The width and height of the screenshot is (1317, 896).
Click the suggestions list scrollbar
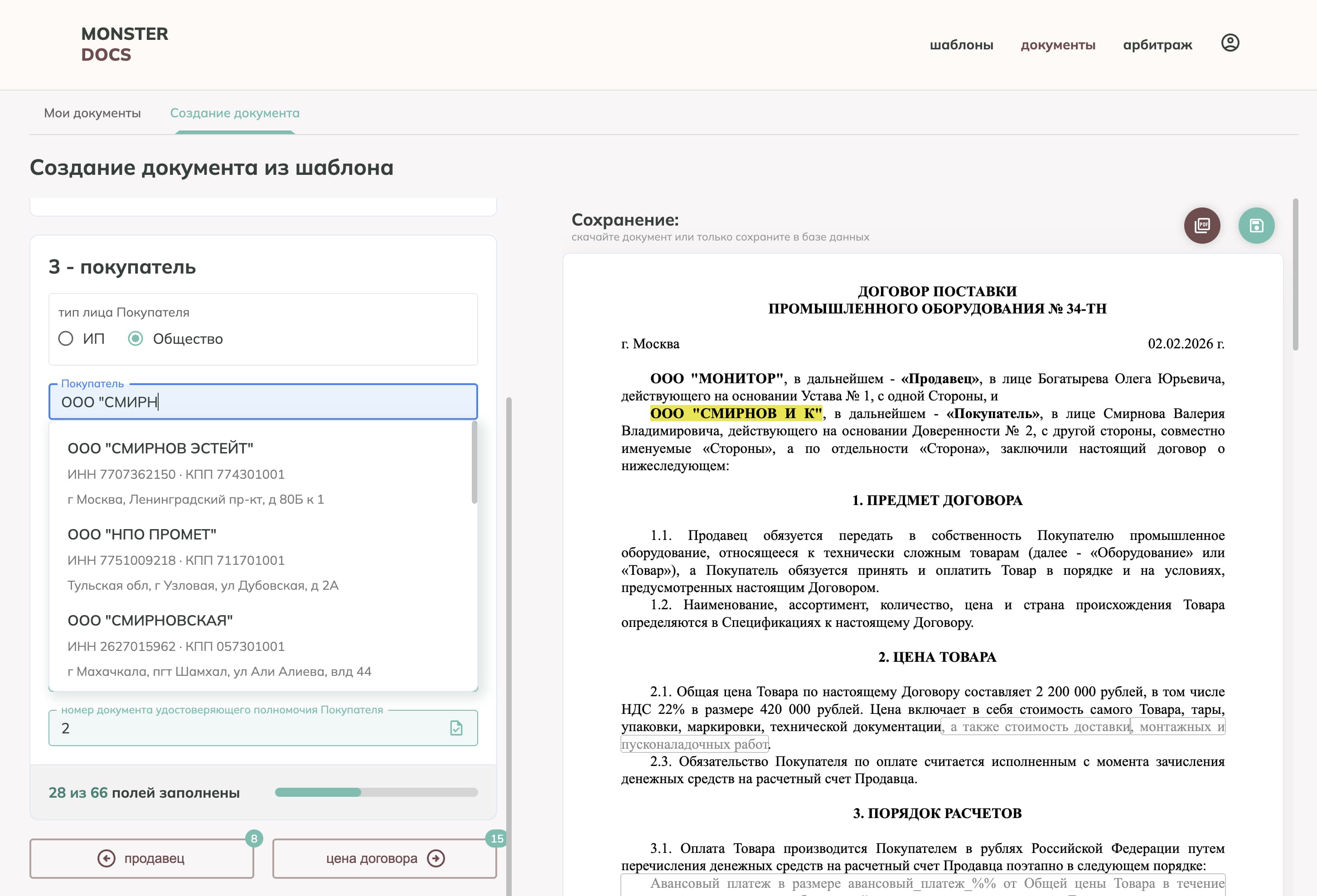[x=475, y=462]
